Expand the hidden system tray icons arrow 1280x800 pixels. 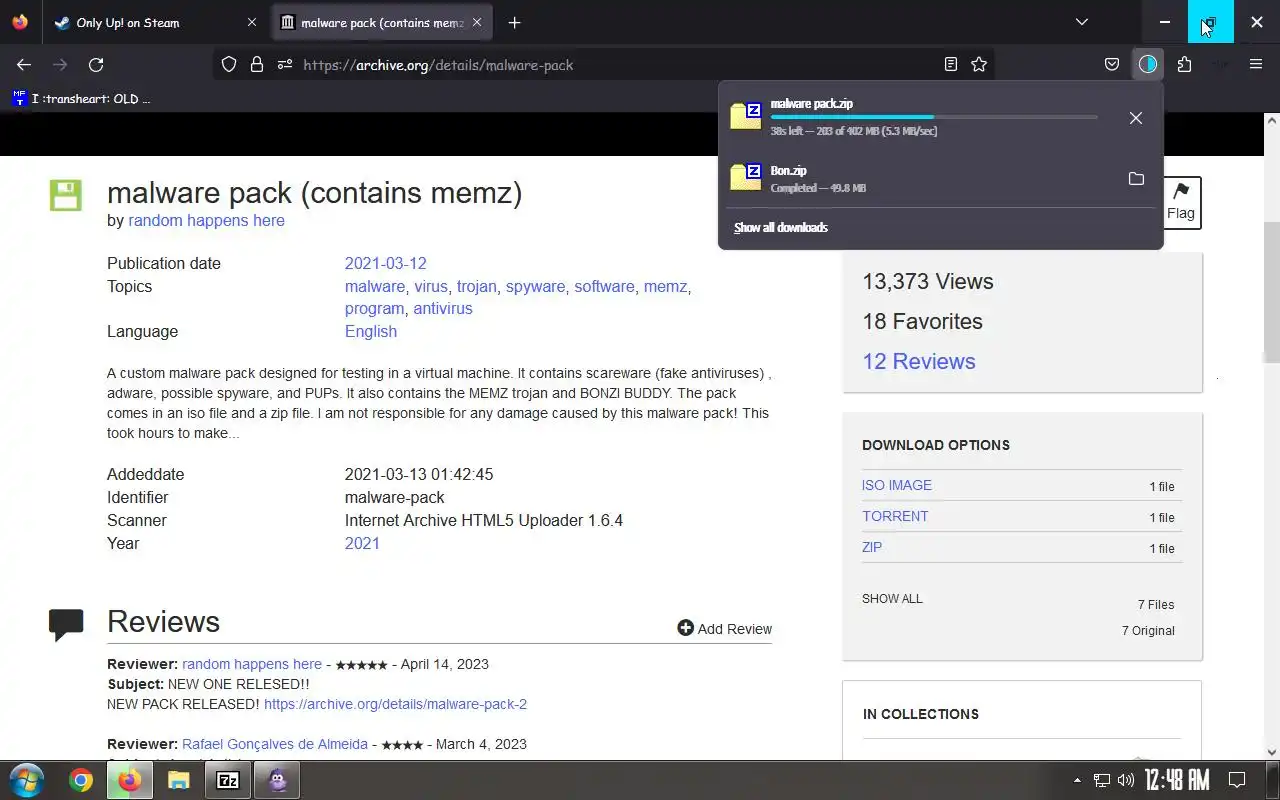pyautogui.click(x=1077, y=780)
